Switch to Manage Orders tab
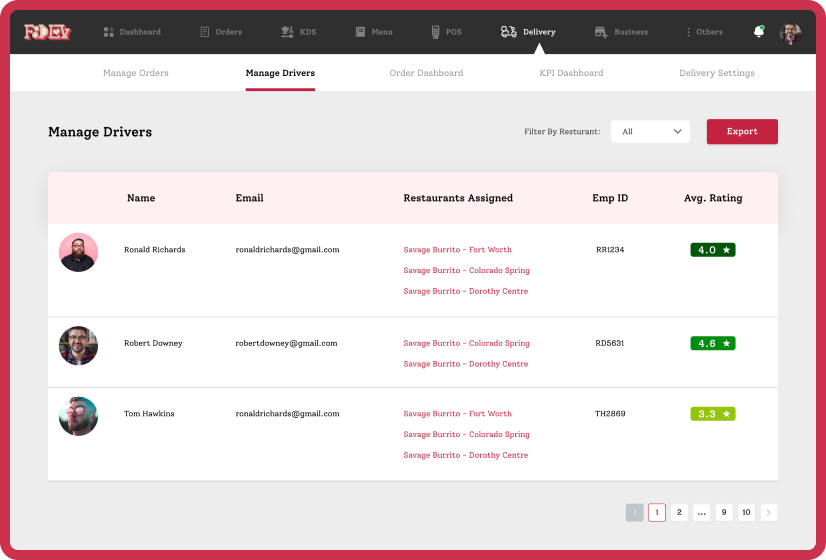Image resolution: width=826 pixels, height=560 pixels. (136, 73)
